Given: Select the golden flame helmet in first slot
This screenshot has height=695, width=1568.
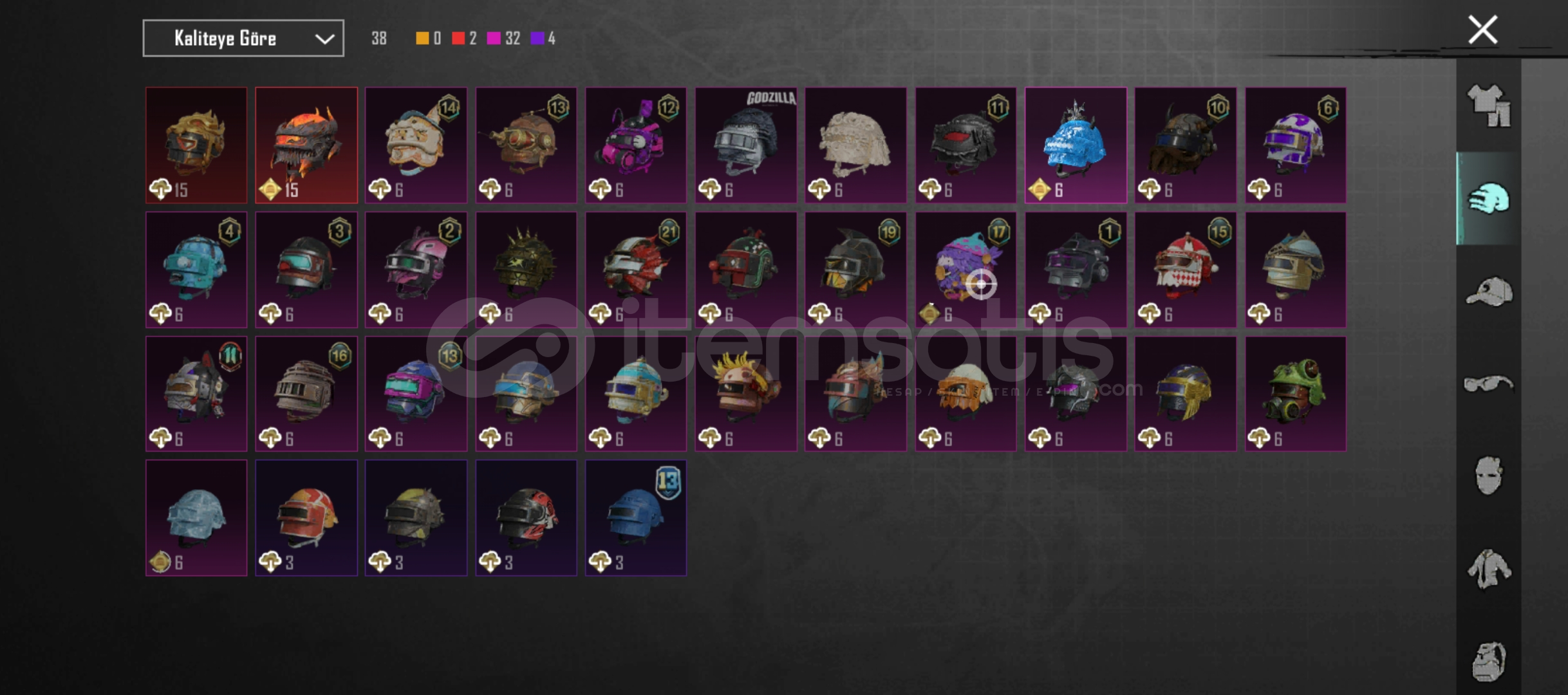Looking at the screenshot, I should (x=196, y=145).
